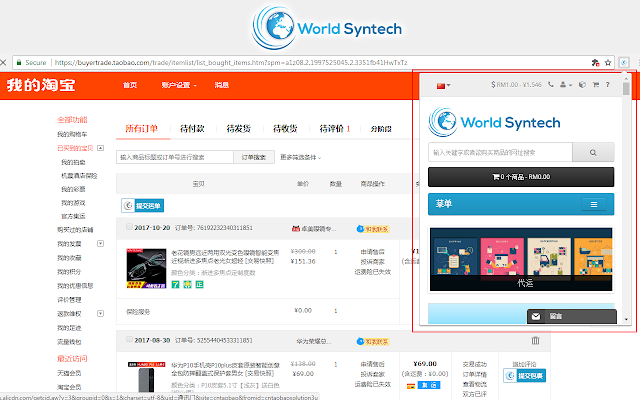Click the payment card icon under ¥69.00
Screen dimensions: 640x400
tap(411, 386)
